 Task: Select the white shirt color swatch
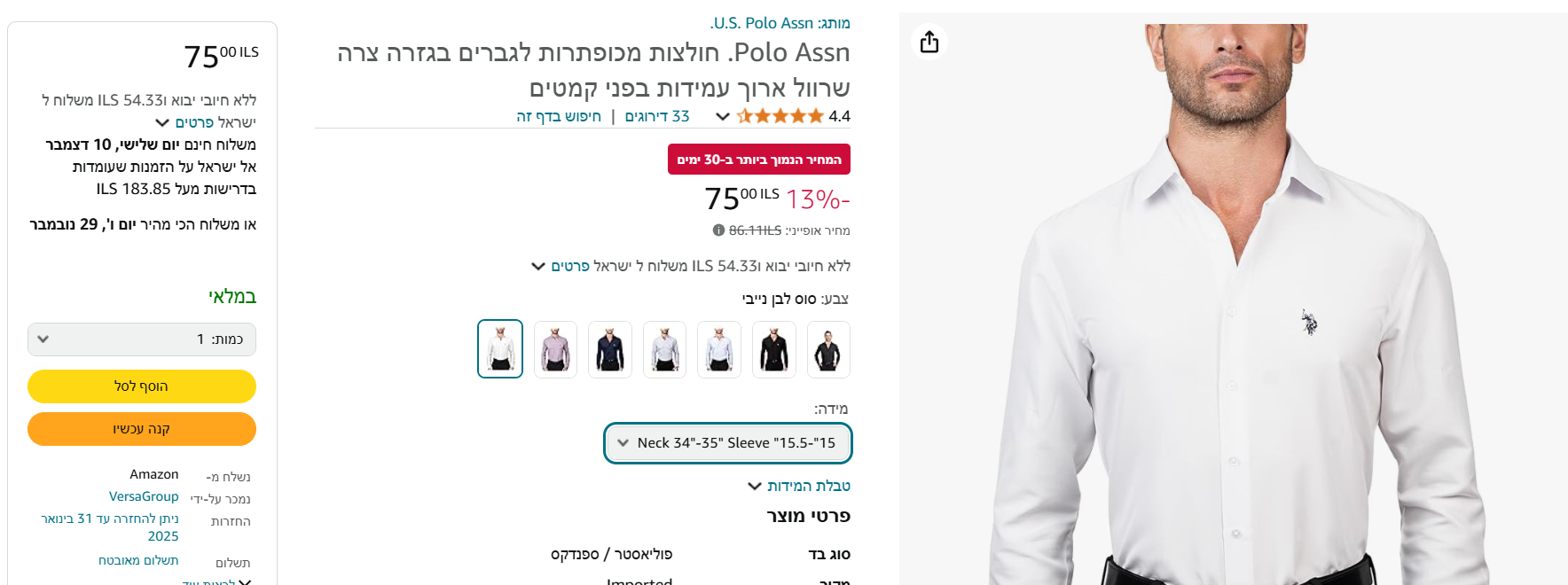point(500,349)
